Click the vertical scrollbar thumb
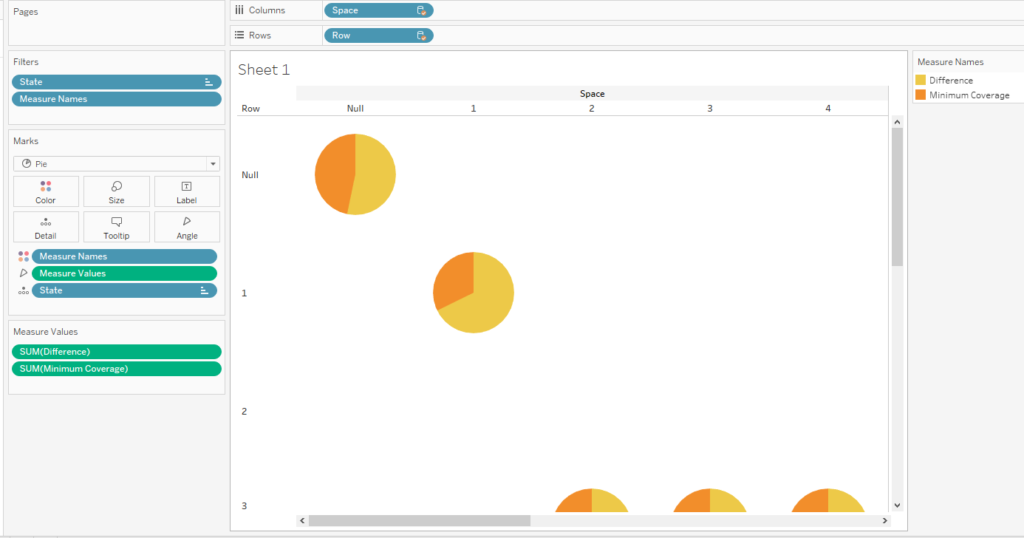Screen dimensions: 1024x538 pos(897,197)
